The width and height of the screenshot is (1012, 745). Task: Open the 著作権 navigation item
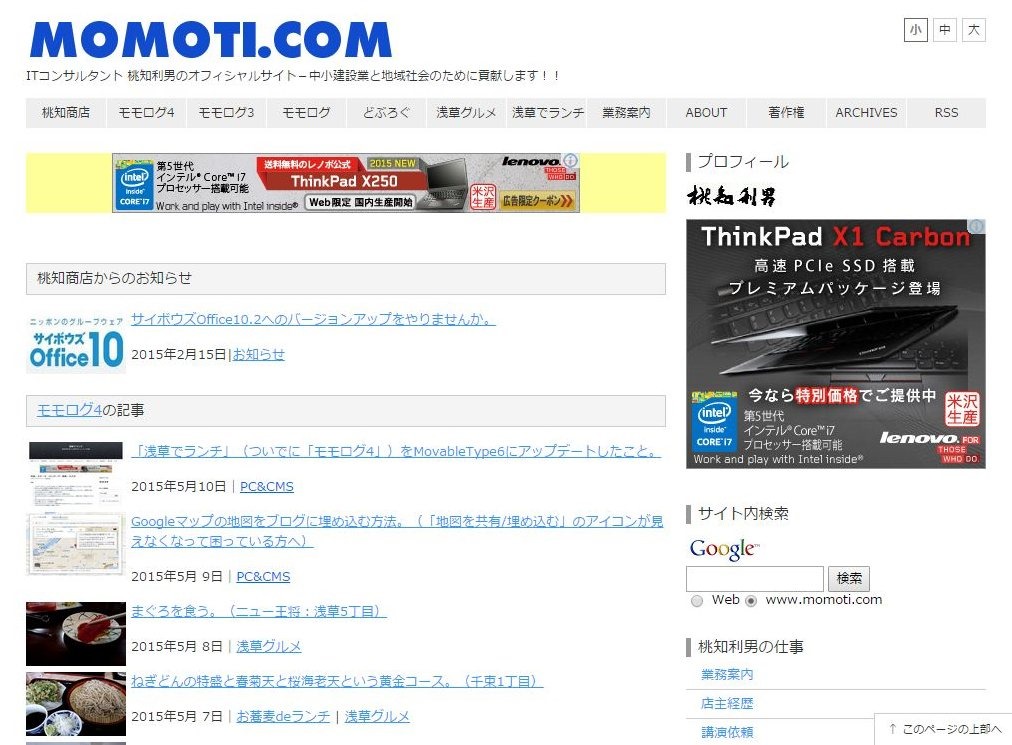click(786, 113)
